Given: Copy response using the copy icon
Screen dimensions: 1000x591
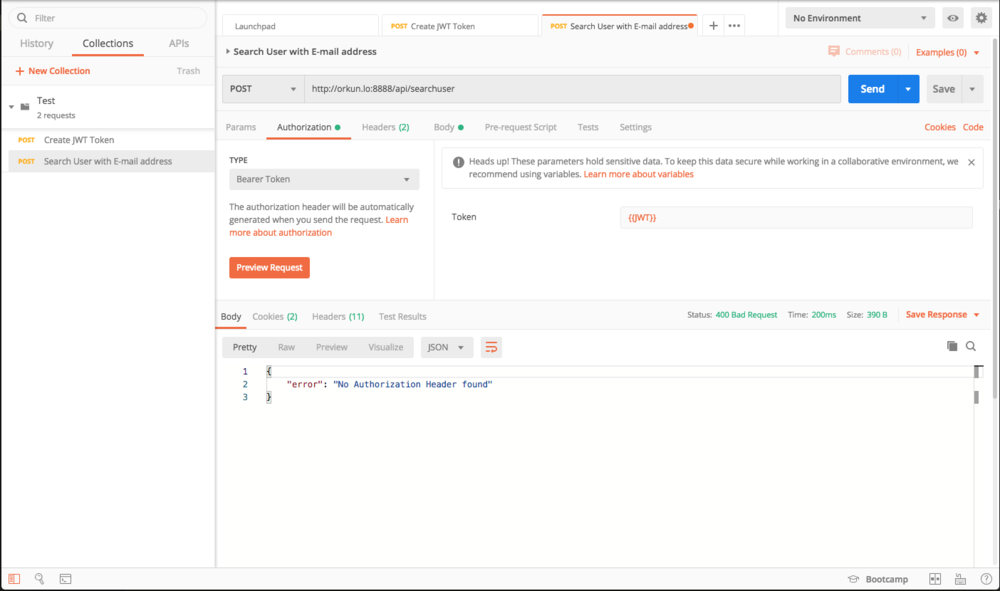Looking at the screenshot, I should coord(952,346).
